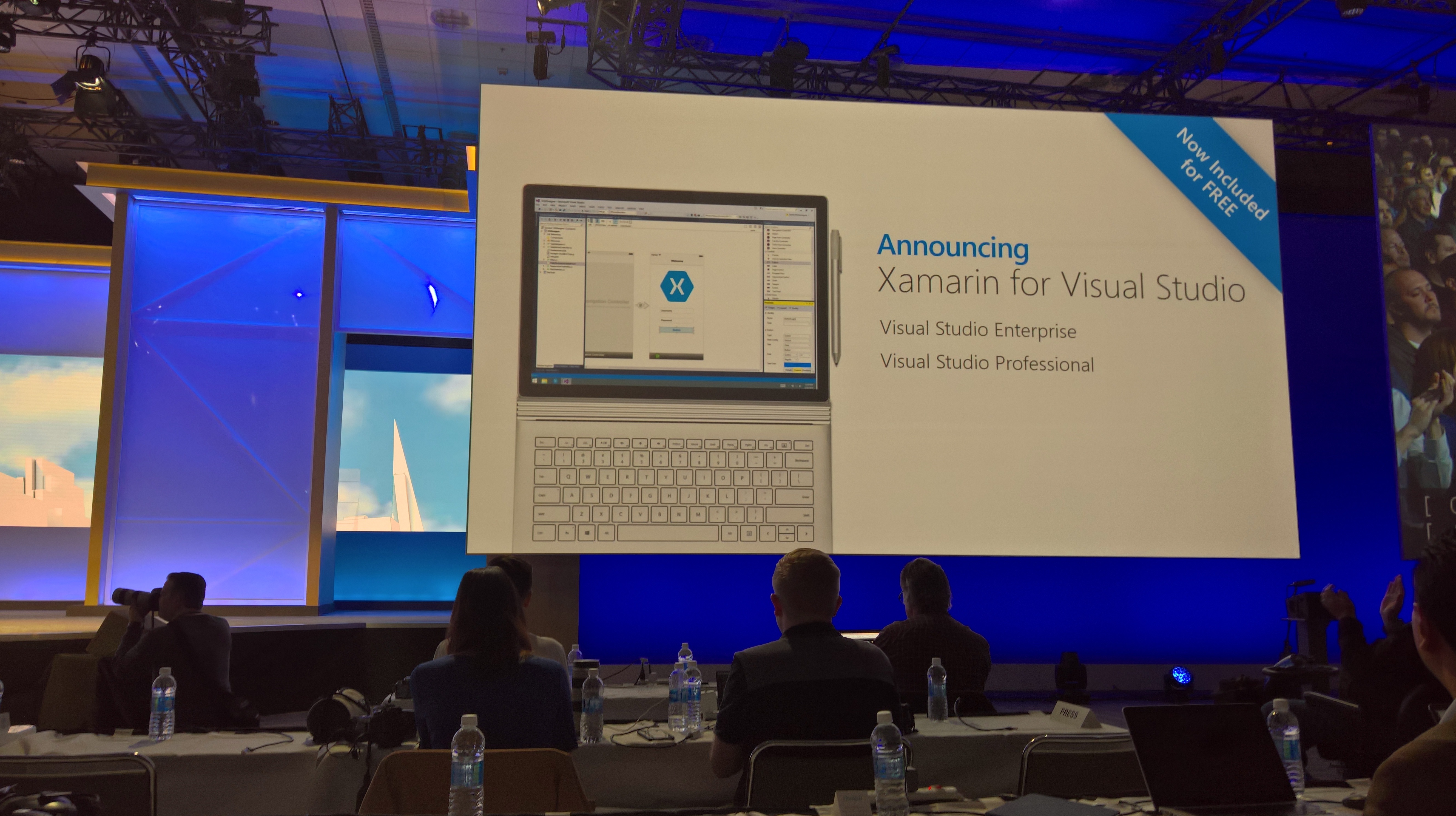Open File Explorer from the taskbar
1456x816 pixels.
pyautogui.click(x=545, y=381)
